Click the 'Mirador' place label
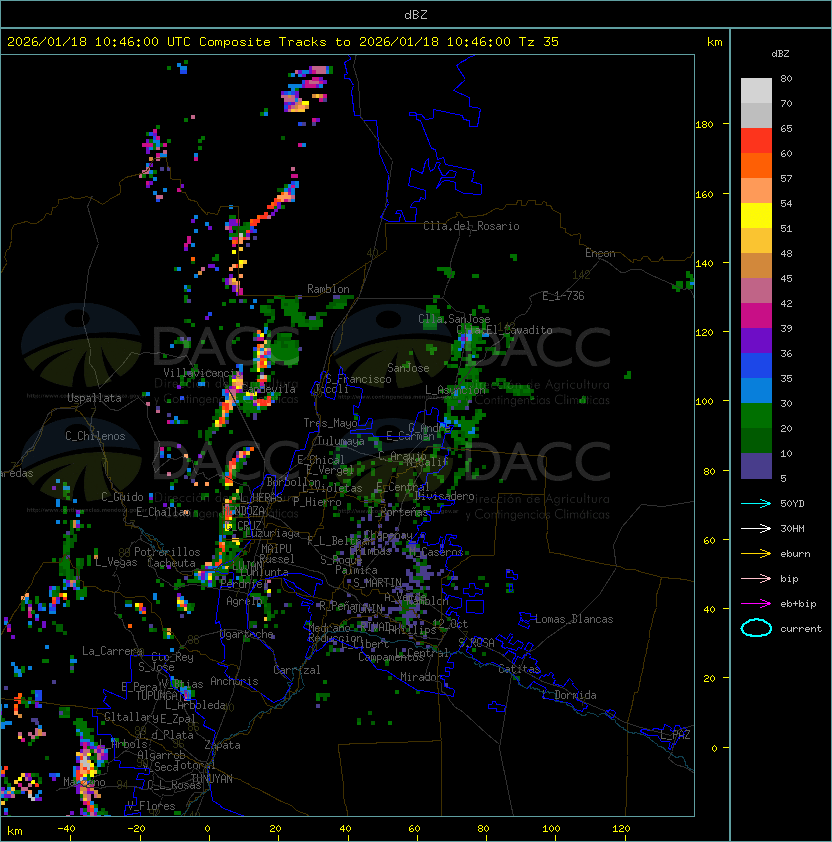Viewport: 832px width, 842px height. [x=421, y=677]
